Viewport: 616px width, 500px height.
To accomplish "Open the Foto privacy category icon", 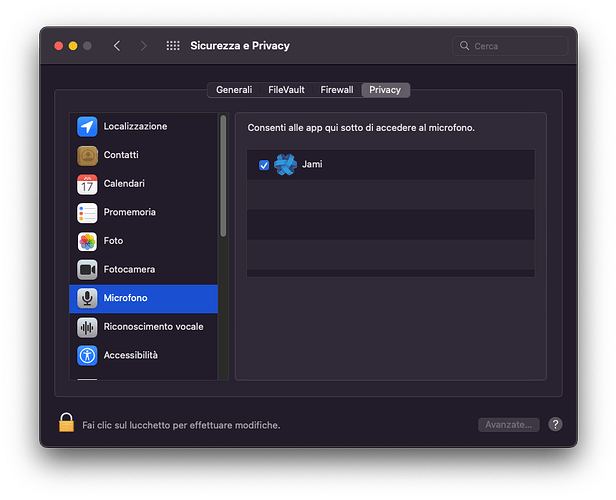I will (87, 241).
